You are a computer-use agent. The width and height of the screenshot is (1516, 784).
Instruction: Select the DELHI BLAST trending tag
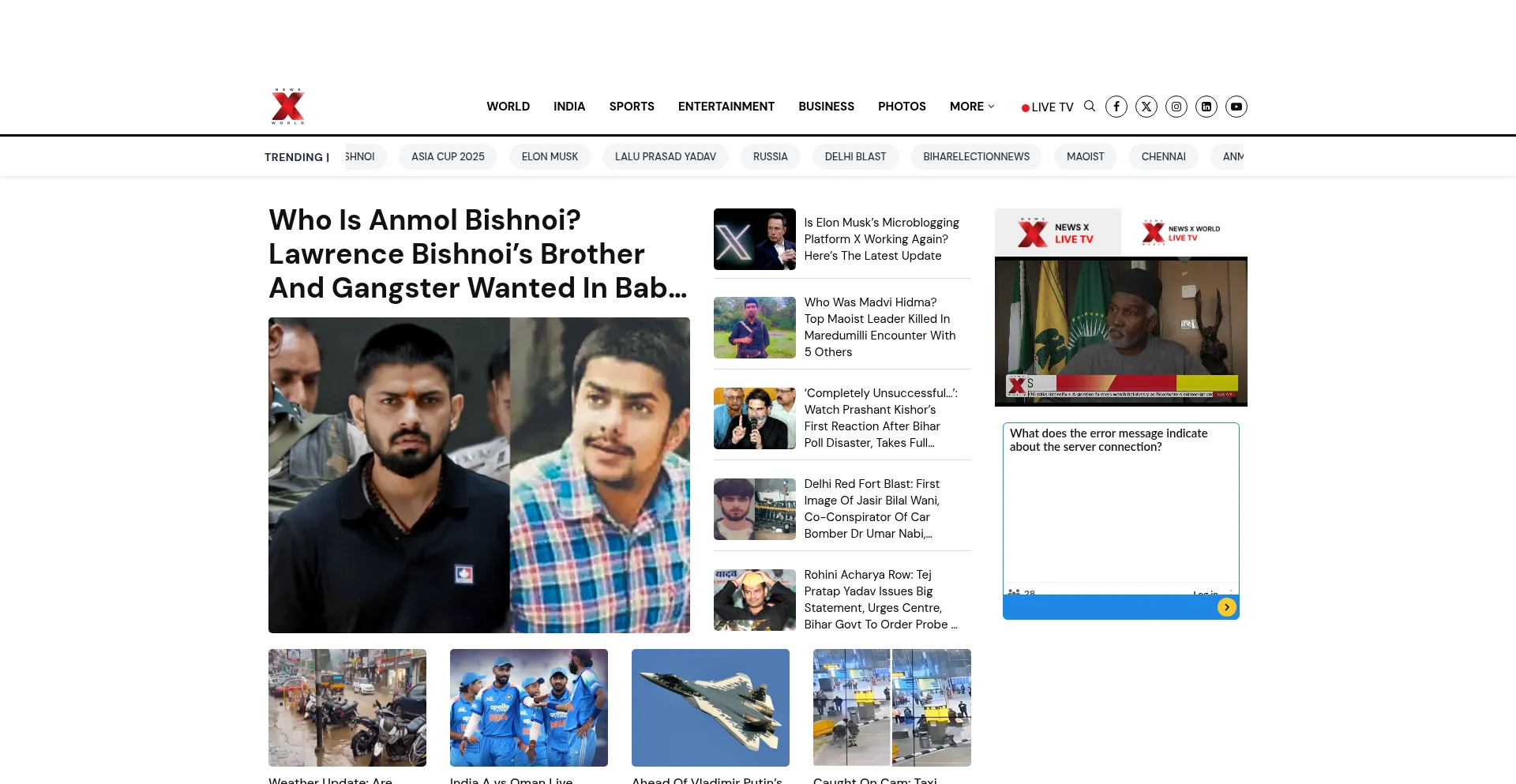855,157
